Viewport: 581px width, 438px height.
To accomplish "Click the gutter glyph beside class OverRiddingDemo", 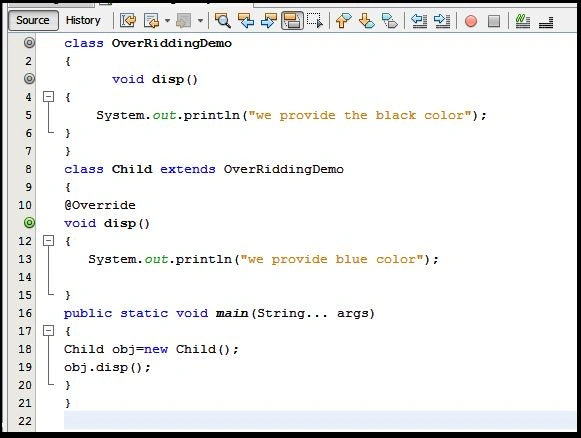I will [29, 43].
